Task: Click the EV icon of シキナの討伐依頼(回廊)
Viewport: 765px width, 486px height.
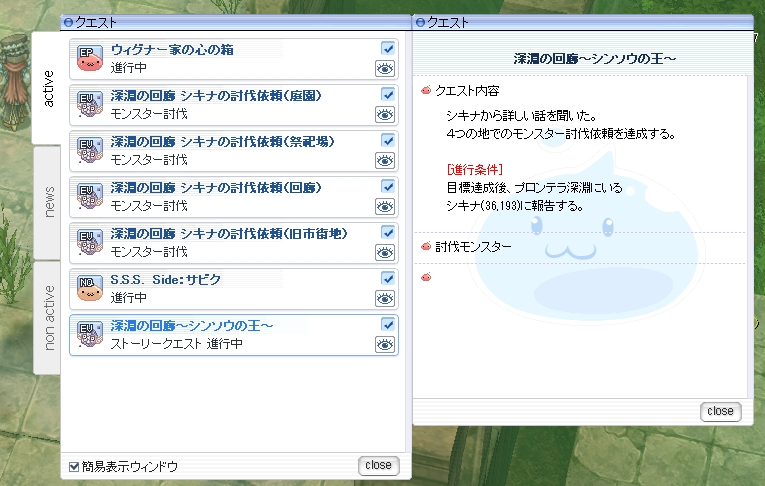Action: tap(90, 196)
